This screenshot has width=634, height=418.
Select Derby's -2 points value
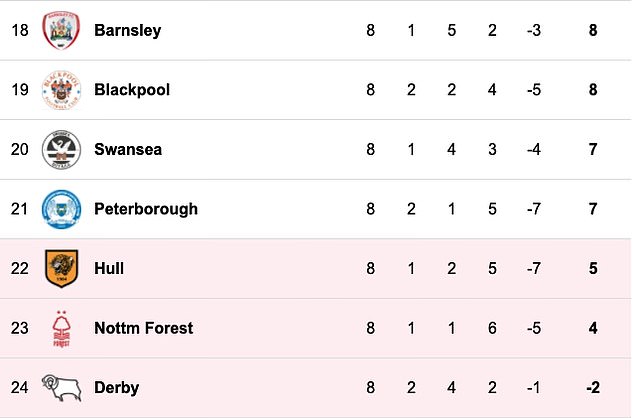pos(593,388)
